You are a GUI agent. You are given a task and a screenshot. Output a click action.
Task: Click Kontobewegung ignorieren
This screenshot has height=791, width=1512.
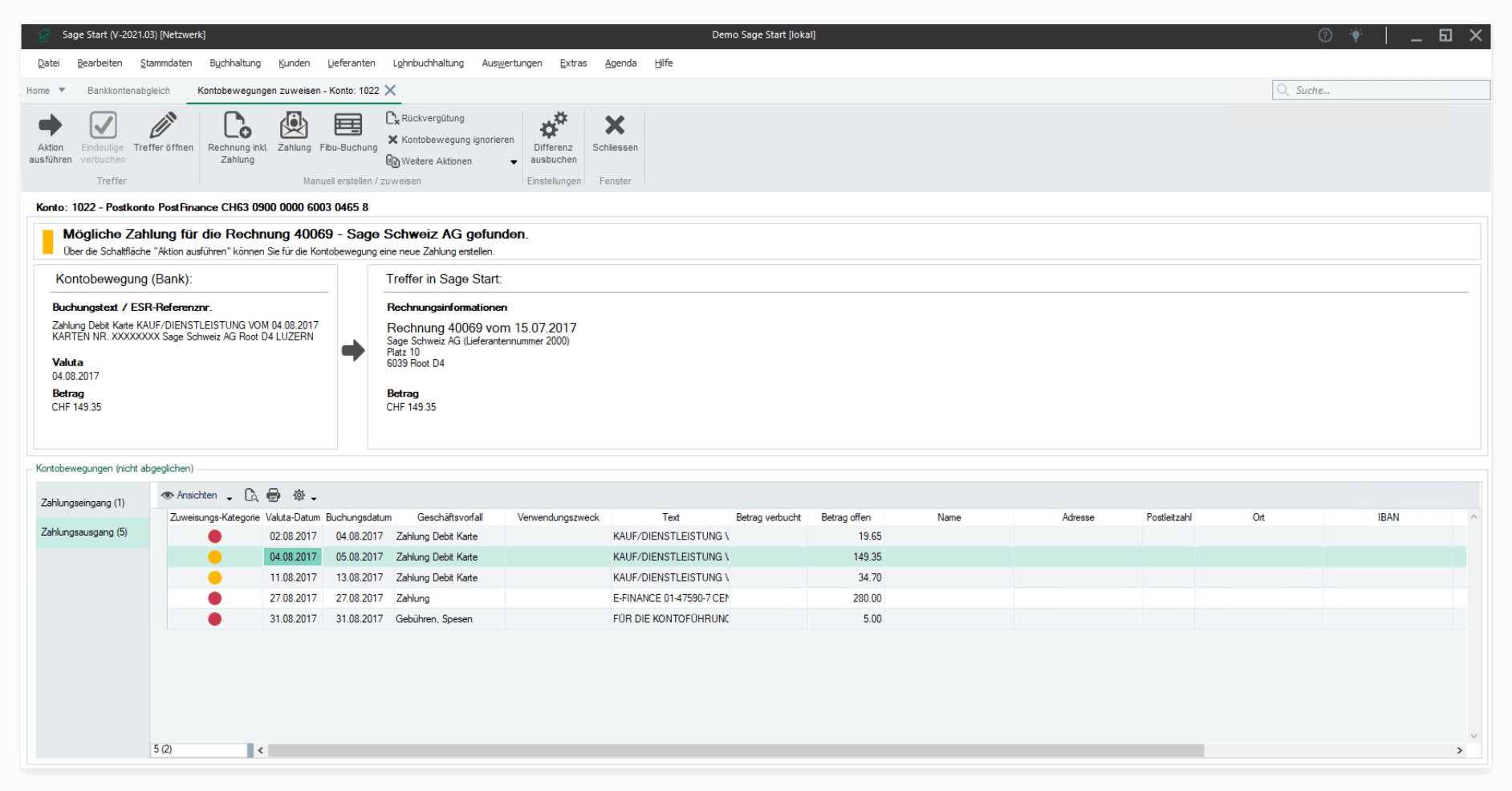(x=450, y=140)
